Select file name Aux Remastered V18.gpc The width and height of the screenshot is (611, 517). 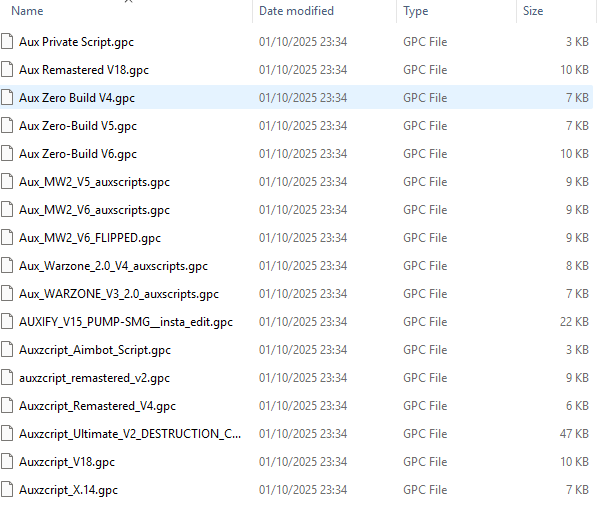[x=84, y=70]
